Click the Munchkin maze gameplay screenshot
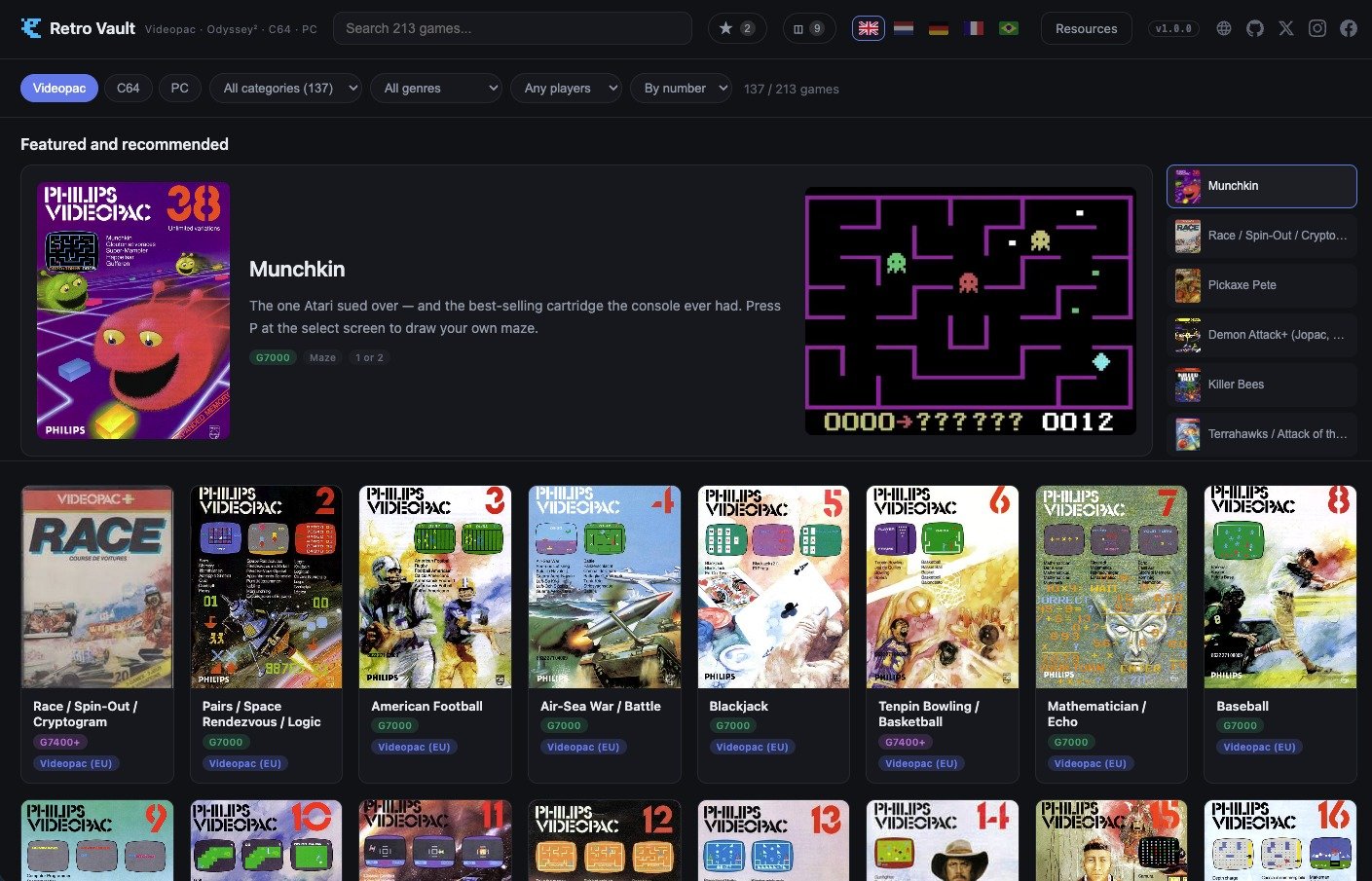The width and height of the screenshot is (1372, 881). point(971,311)
